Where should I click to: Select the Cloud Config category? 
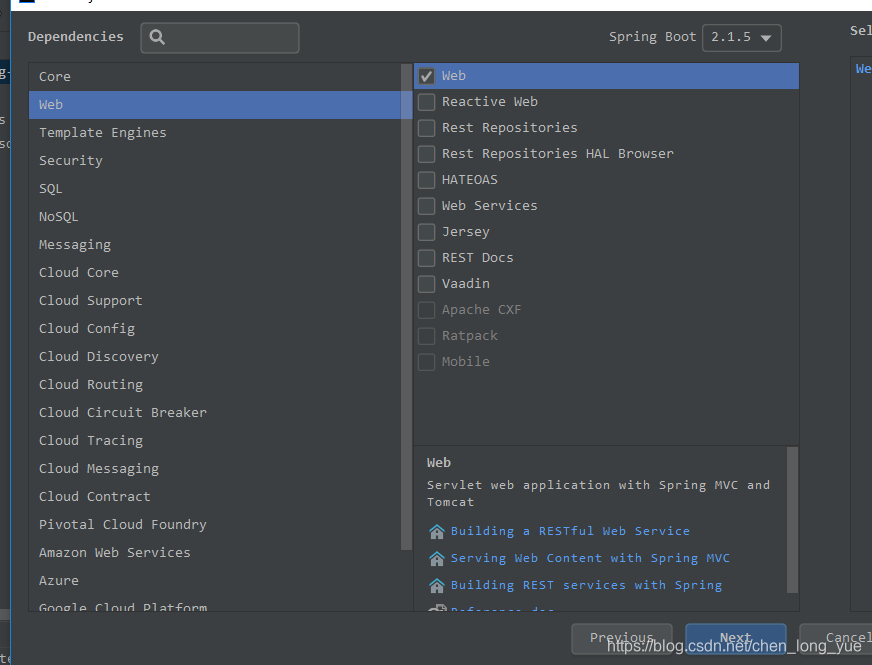point(216,329)
